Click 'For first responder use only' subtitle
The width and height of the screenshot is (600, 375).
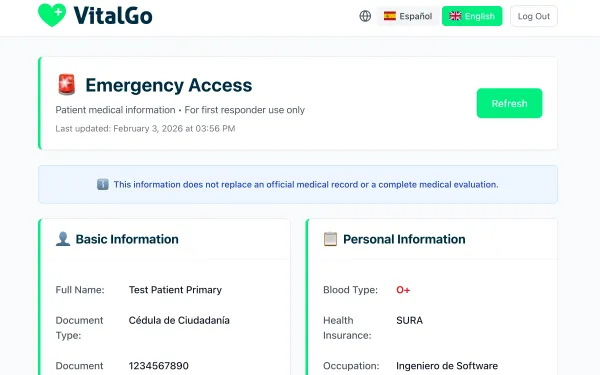[245, 110]
